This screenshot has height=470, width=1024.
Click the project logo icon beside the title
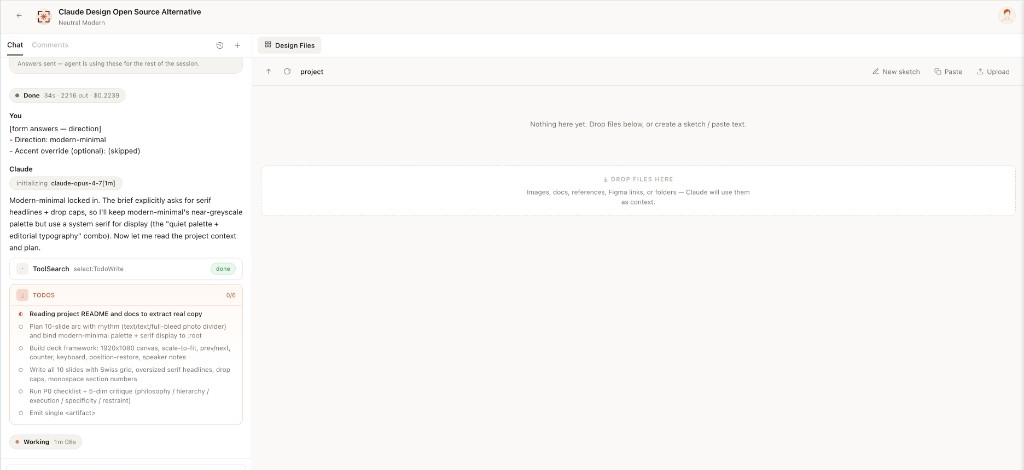point(44,17)
